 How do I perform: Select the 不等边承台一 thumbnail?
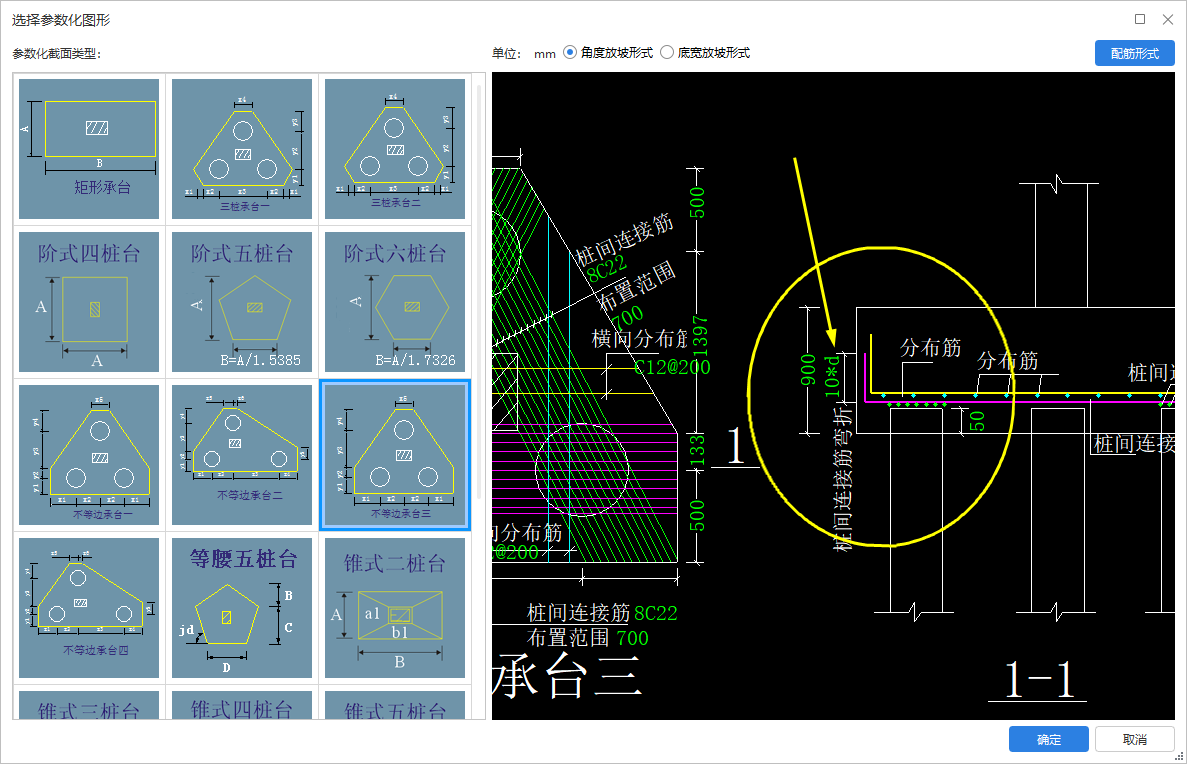[89, 454]
